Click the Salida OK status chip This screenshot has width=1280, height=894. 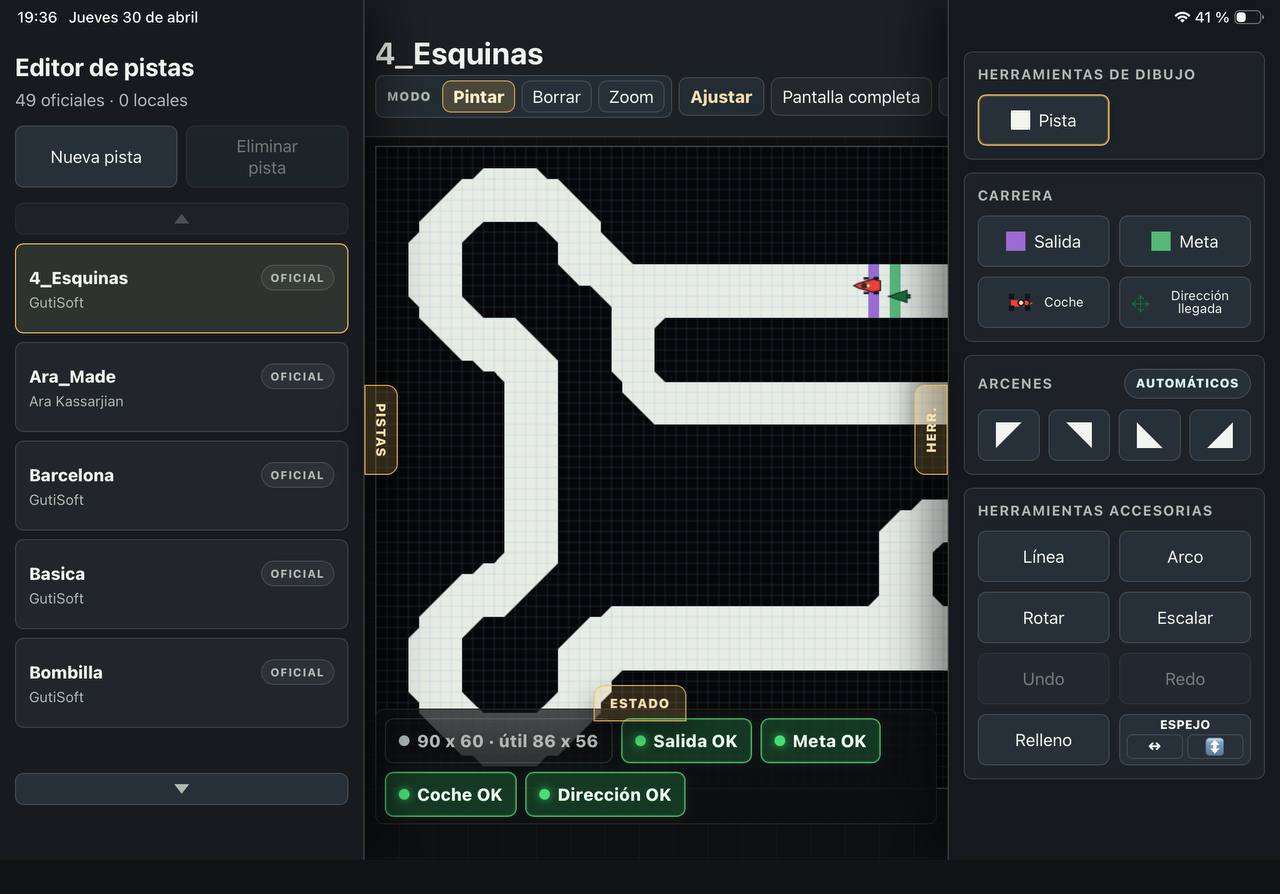(686, 741)
